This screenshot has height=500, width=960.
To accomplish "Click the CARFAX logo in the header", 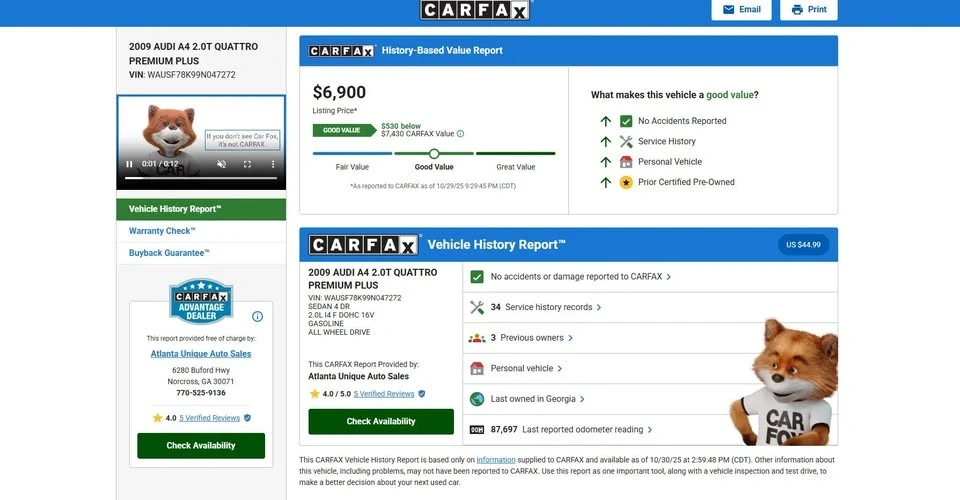I will point(475,10).
